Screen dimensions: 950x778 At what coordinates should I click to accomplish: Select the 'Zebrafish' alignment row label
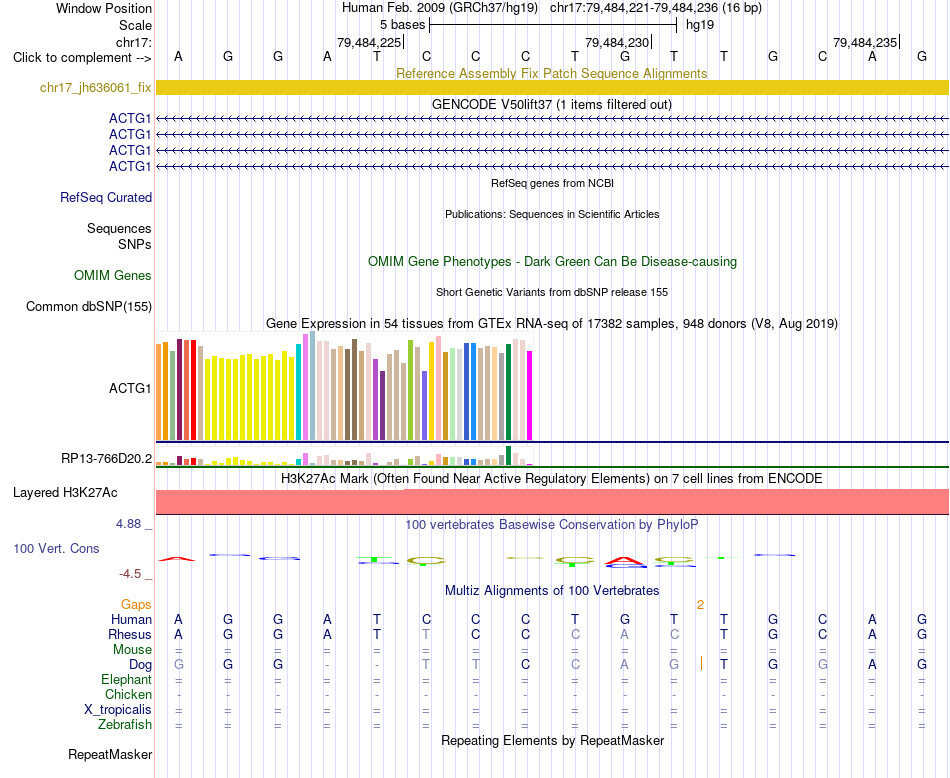125,725
